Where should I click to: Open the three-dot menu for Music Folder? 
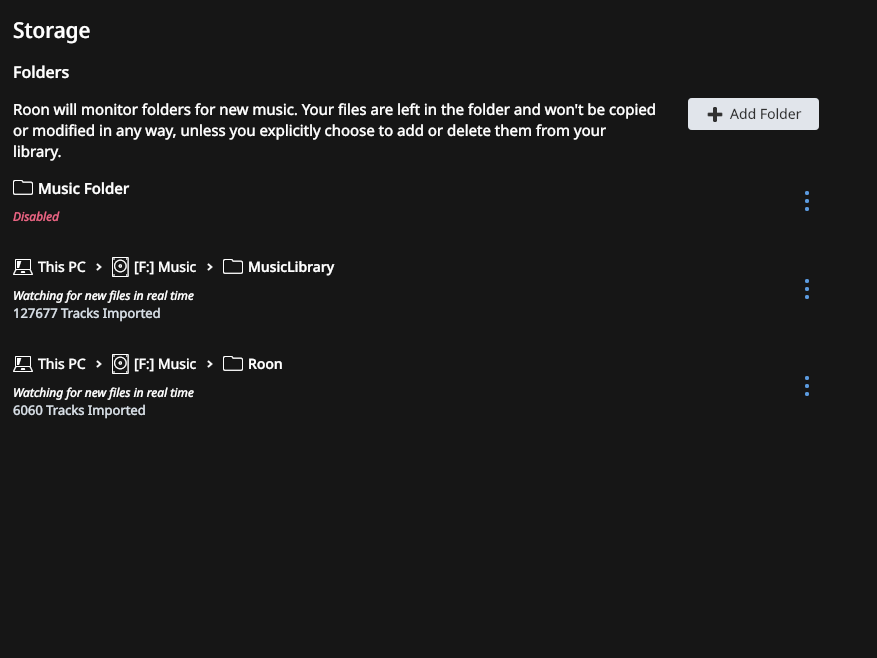[807, 201]
